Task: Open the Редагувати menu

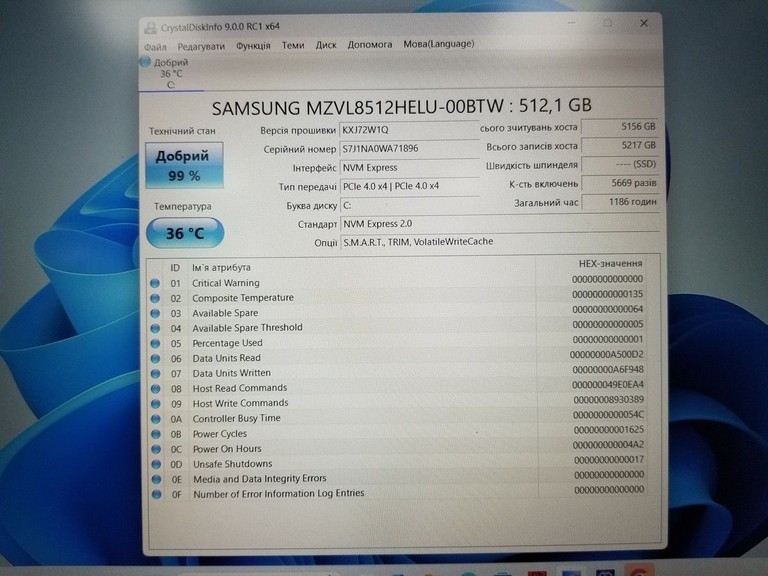Action: click(x=201, y=46)
